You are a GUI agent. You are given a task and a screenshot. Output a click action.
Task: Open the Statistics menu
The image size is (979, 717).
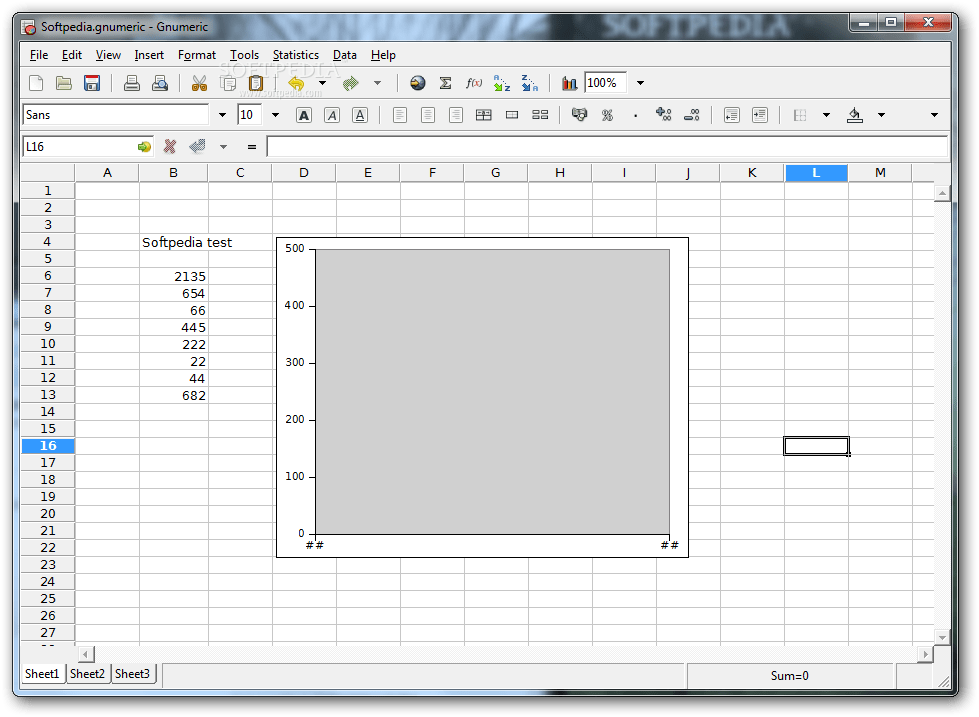pyautogui.click(x=295, y=55)
